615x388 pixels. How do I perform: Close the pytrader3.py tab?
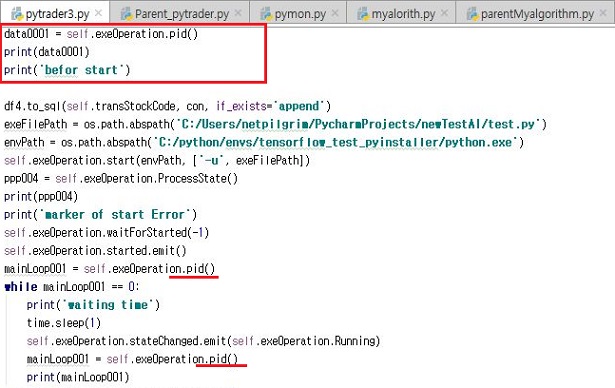pyautogui.click(x=99, y=13)
